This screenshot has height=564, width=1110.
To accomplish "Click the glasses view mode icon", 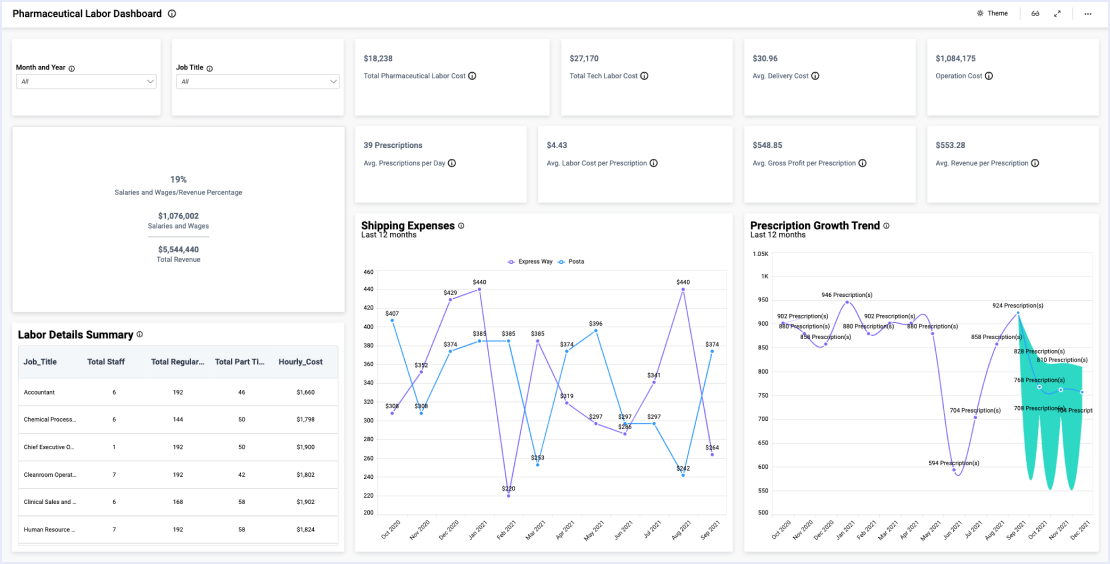I will pos(1036,14).
